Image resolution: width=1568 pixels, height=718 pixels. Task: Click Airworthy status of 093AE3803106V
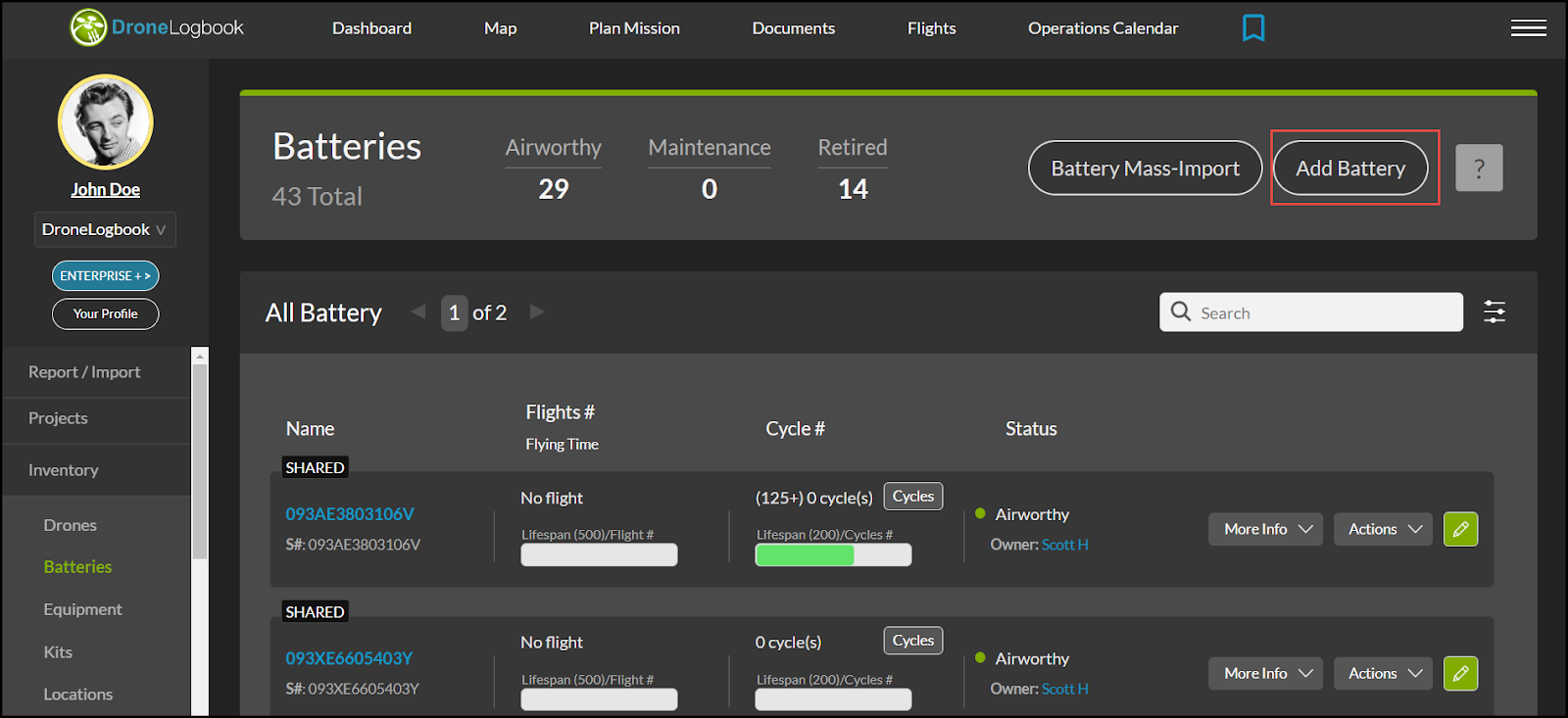[x=1032, y=514]
